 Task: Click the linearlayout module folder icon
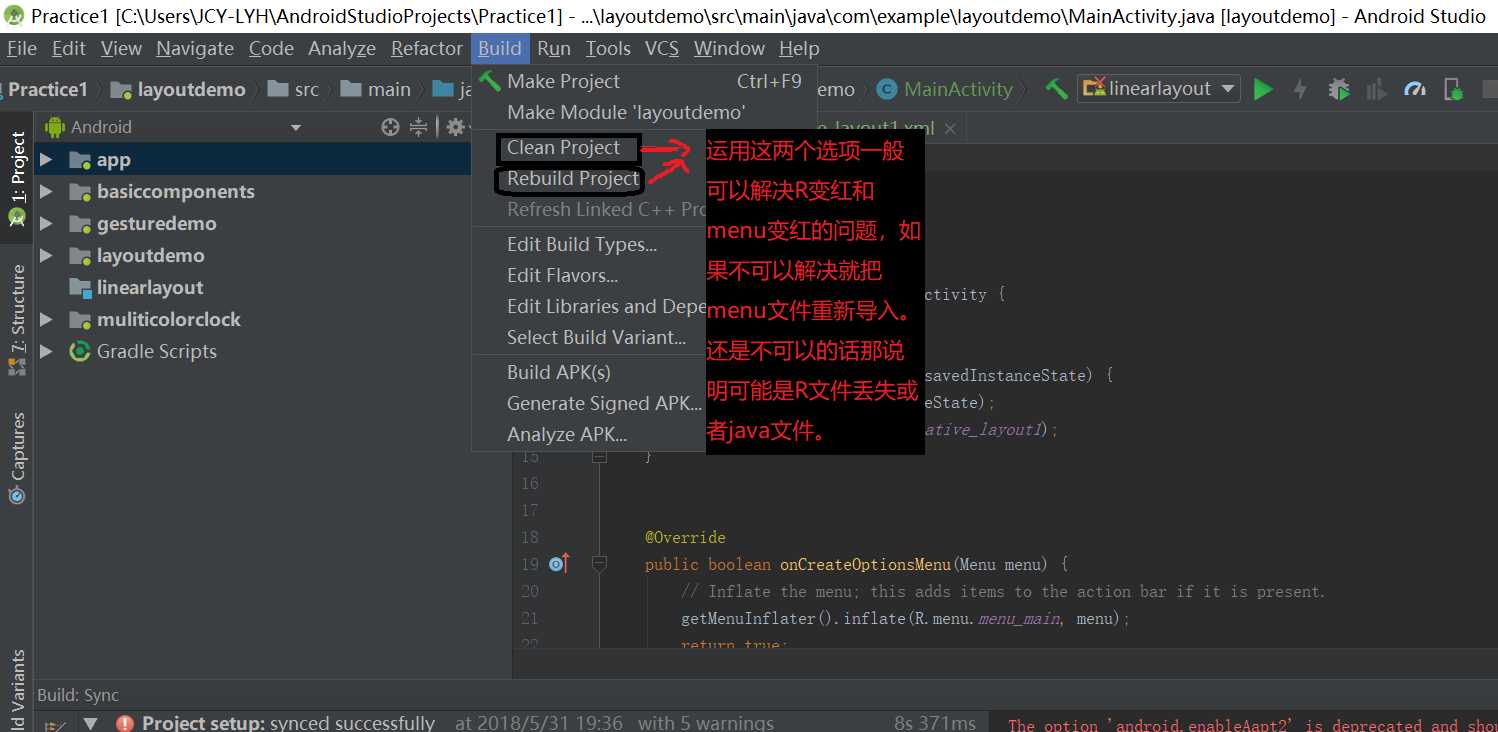coord(80,288)
